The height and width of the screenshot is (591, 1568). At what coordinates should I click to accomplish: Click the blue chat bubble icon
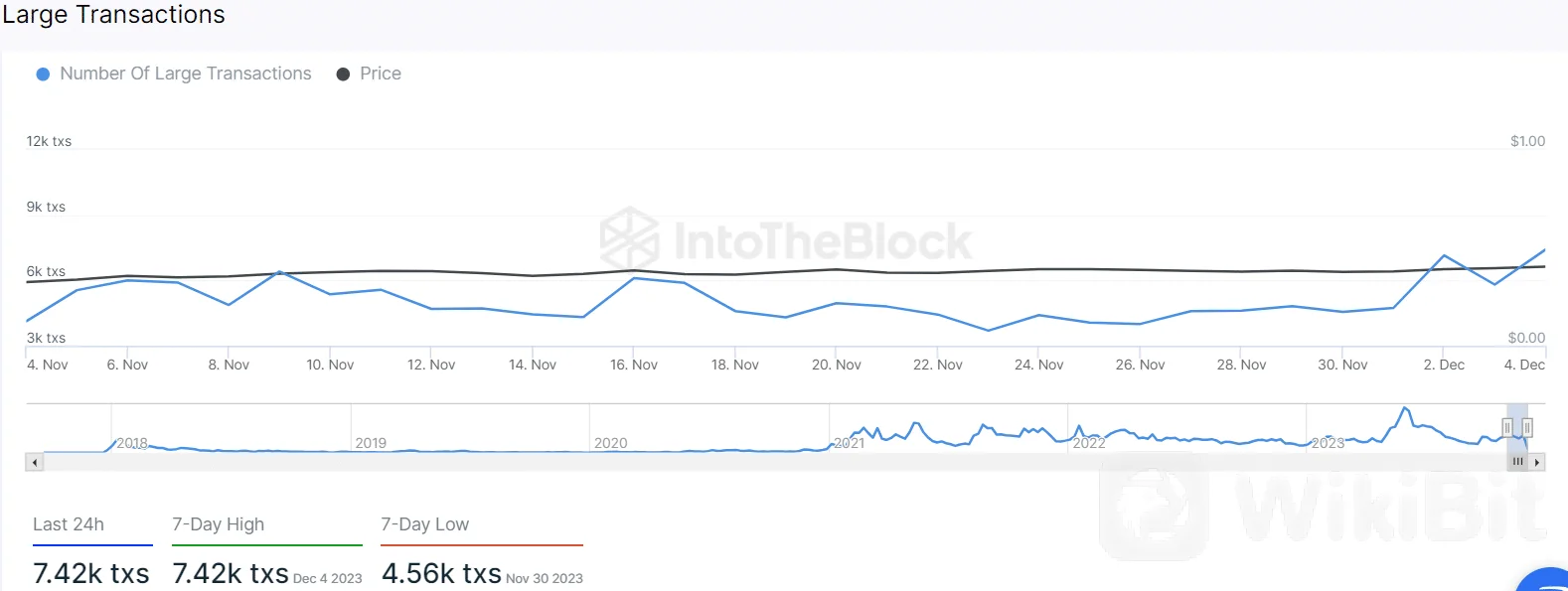coord(1545,581)
